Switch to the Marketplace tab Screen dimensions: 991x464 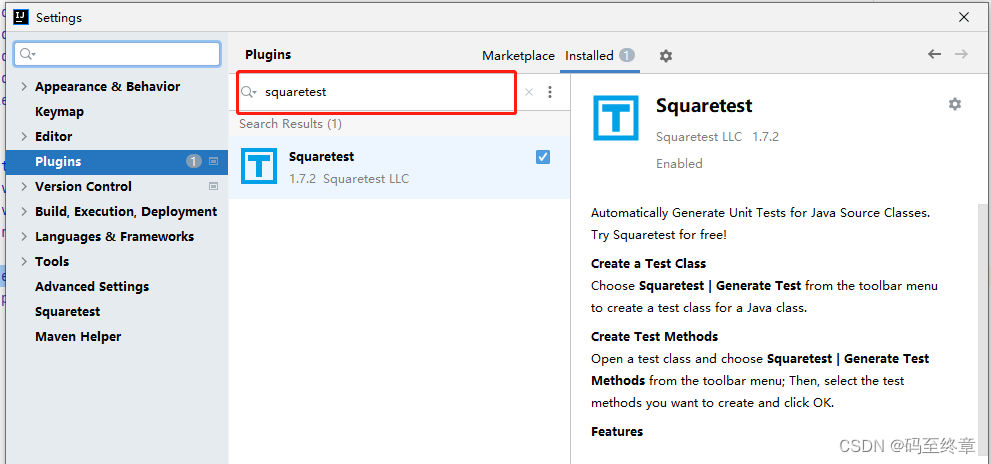pos(518,56)
